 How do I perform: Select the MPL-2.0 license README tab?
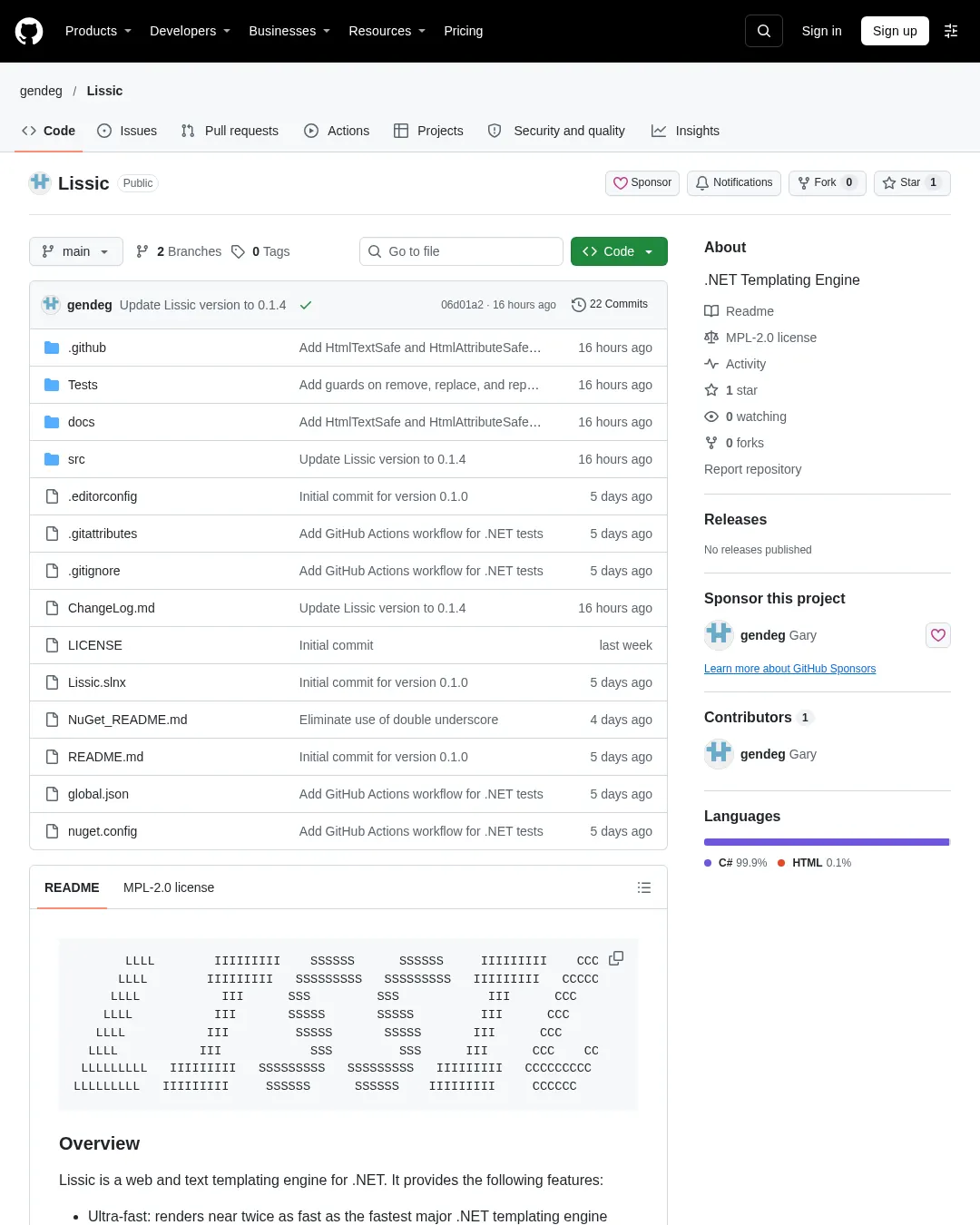(x=169, y=887)
